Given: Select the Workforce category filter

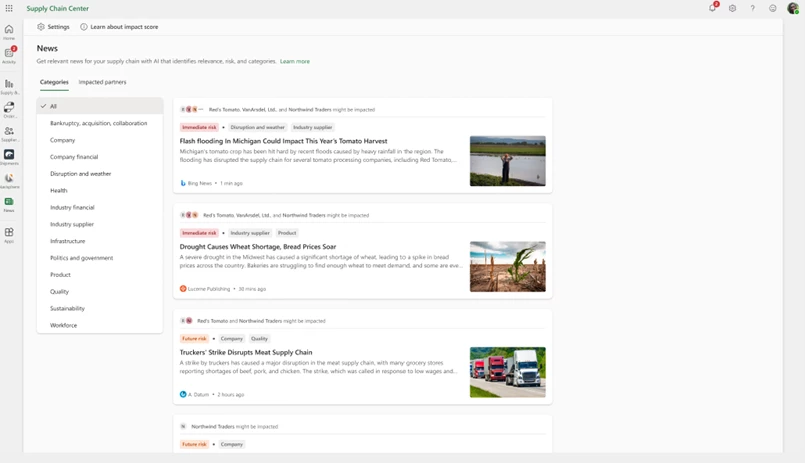Looking at the screenshot, I should (x=63, y=325).
